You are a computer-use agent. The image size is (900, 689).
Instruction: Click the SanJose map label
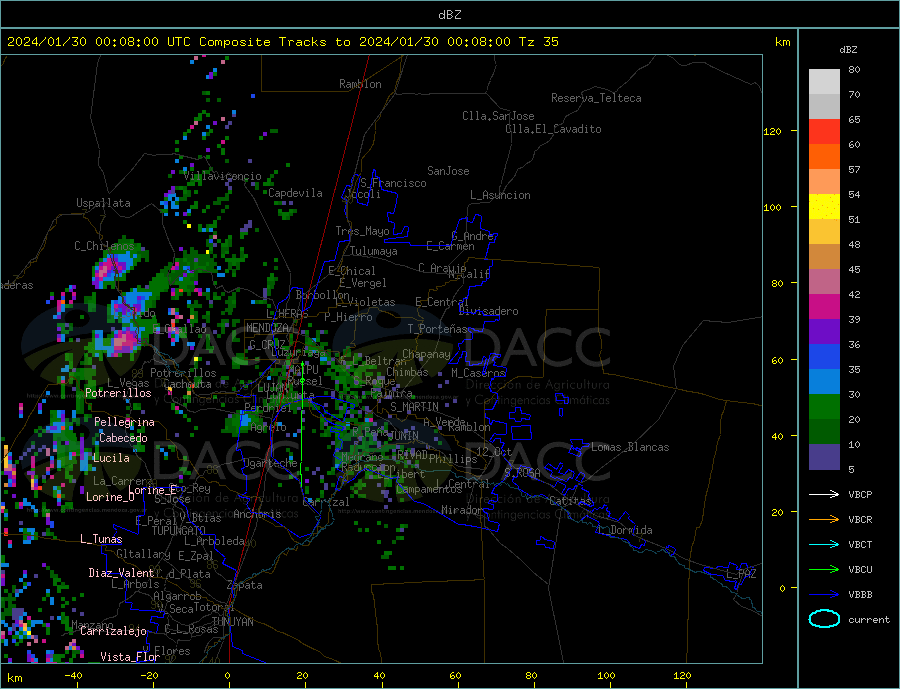point(448,171)
